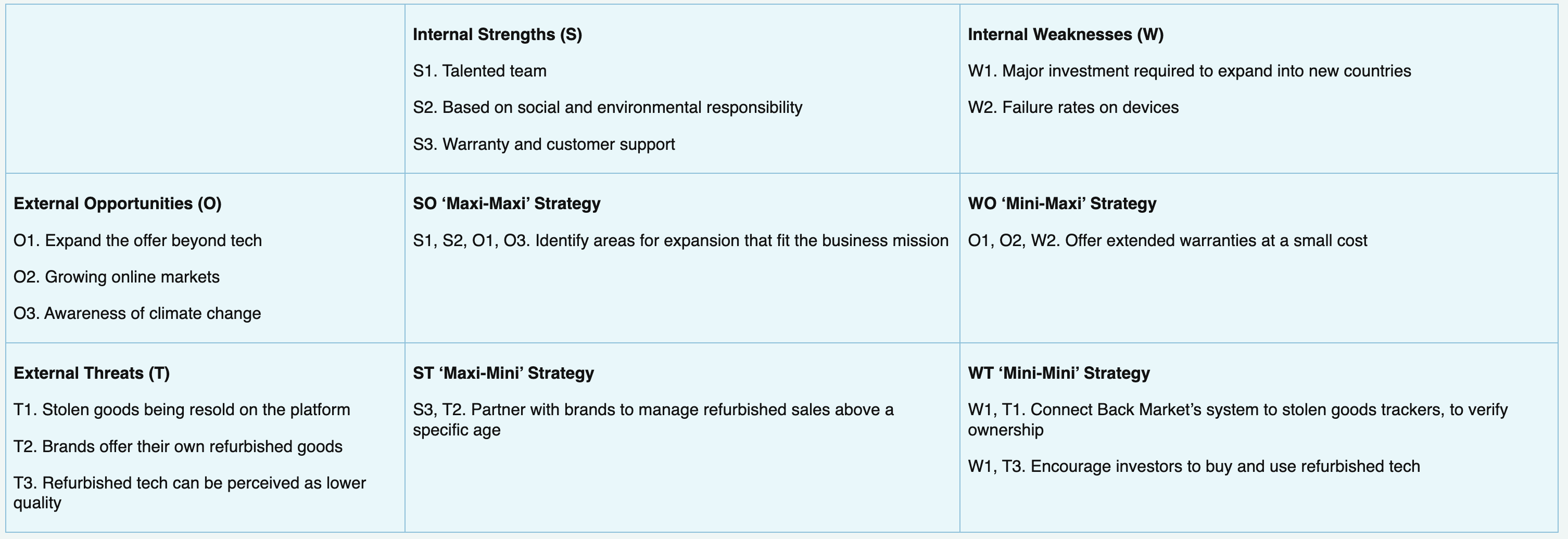Select 'S3. Warranty and customer support' text

click(543, 145)
